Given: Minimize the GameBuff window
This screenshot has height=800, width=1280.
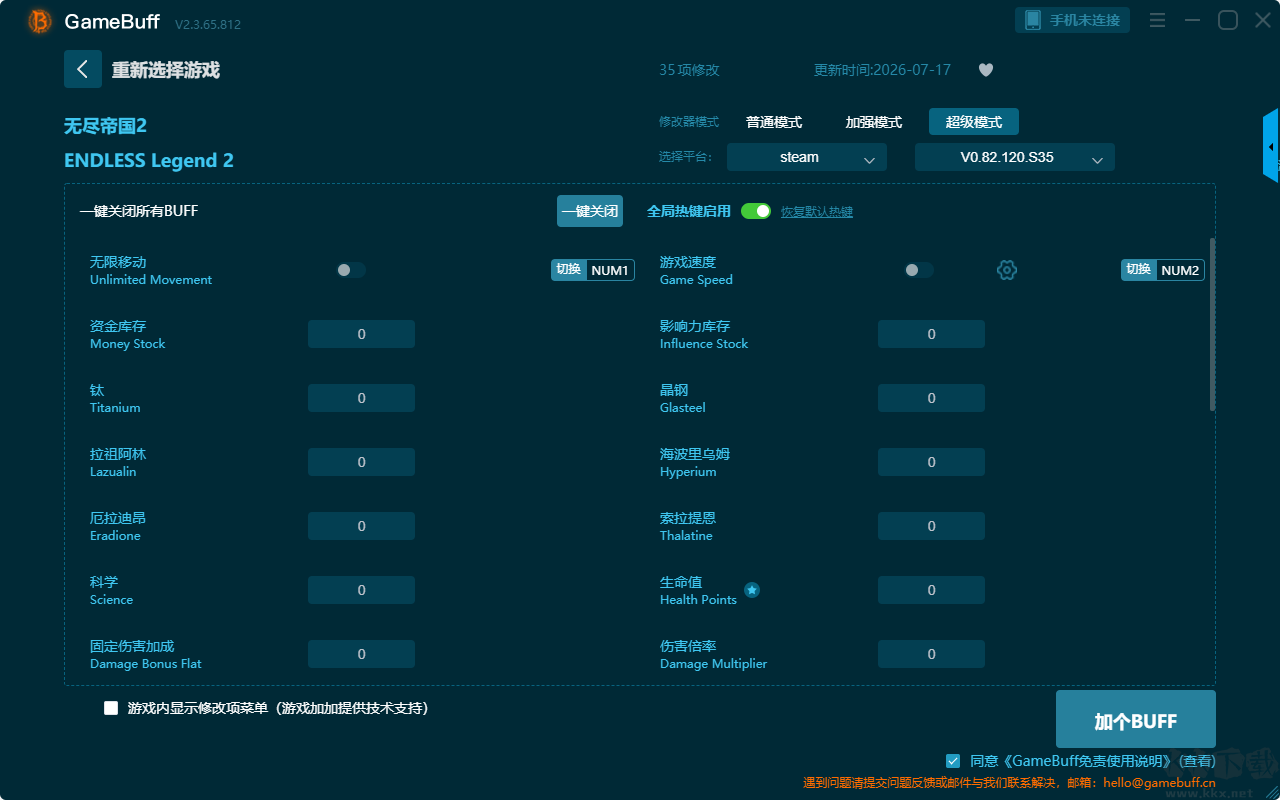Looking at the screenshot, I should click(1192, 20).
